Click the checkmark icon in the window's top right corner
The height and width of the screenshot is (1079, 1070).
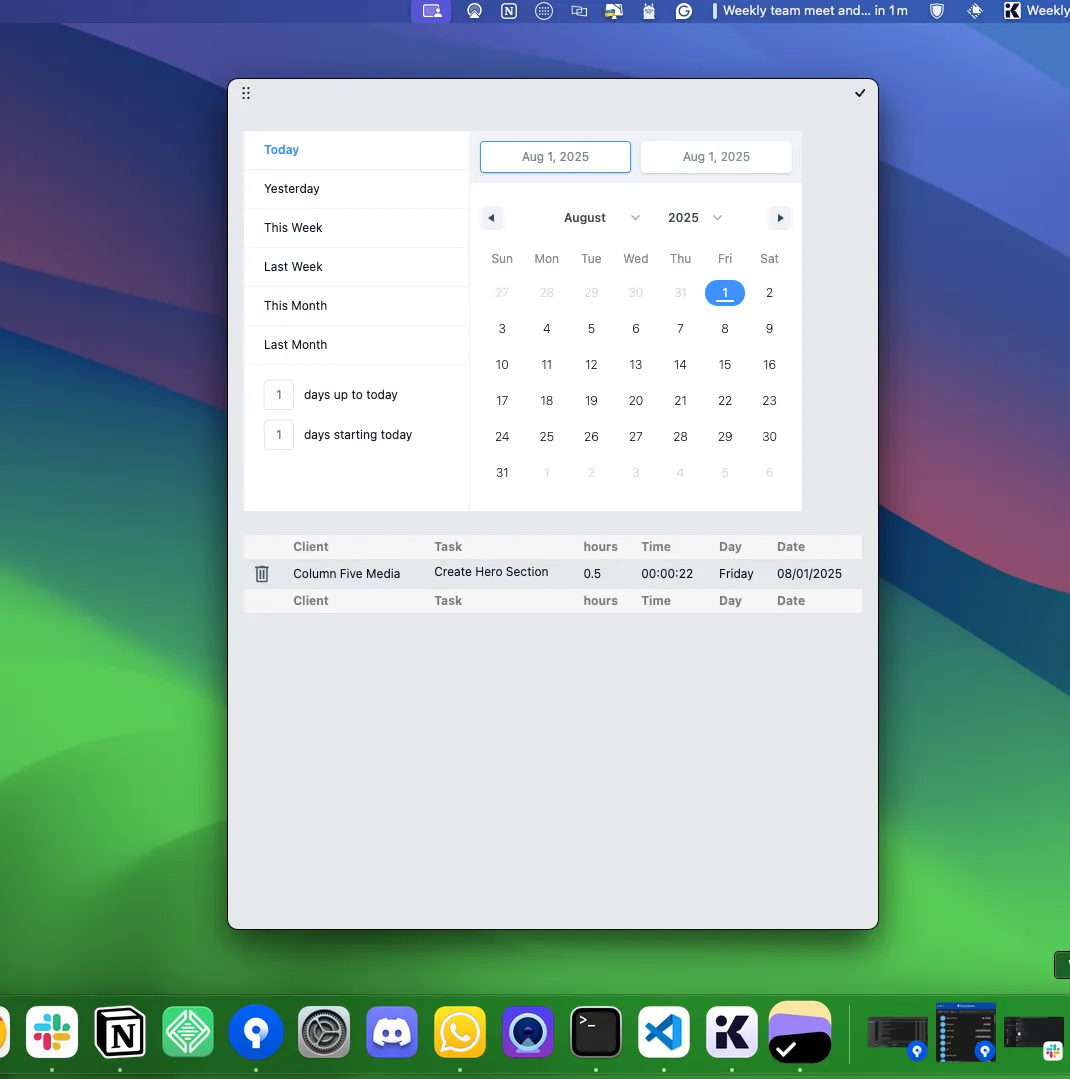tap(859, 93)
